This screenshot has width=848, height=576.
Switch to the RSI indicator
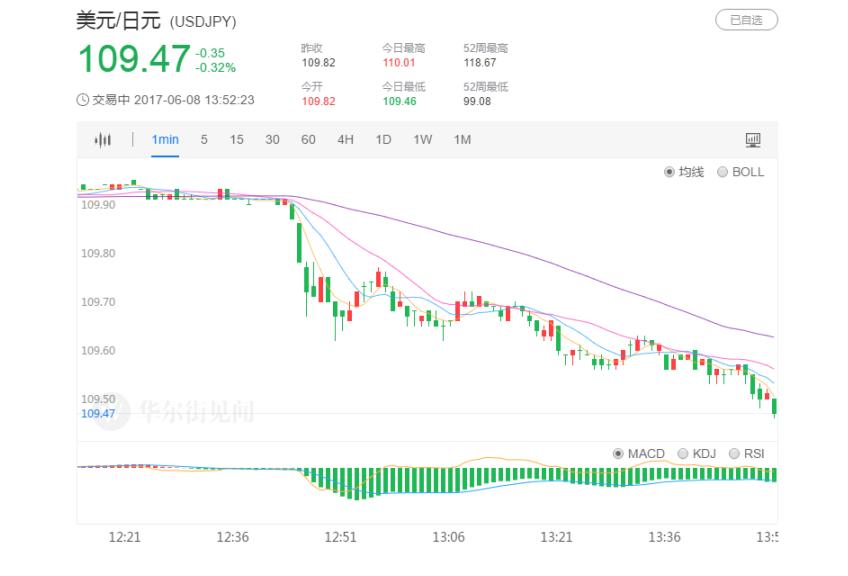coord(735,454)
